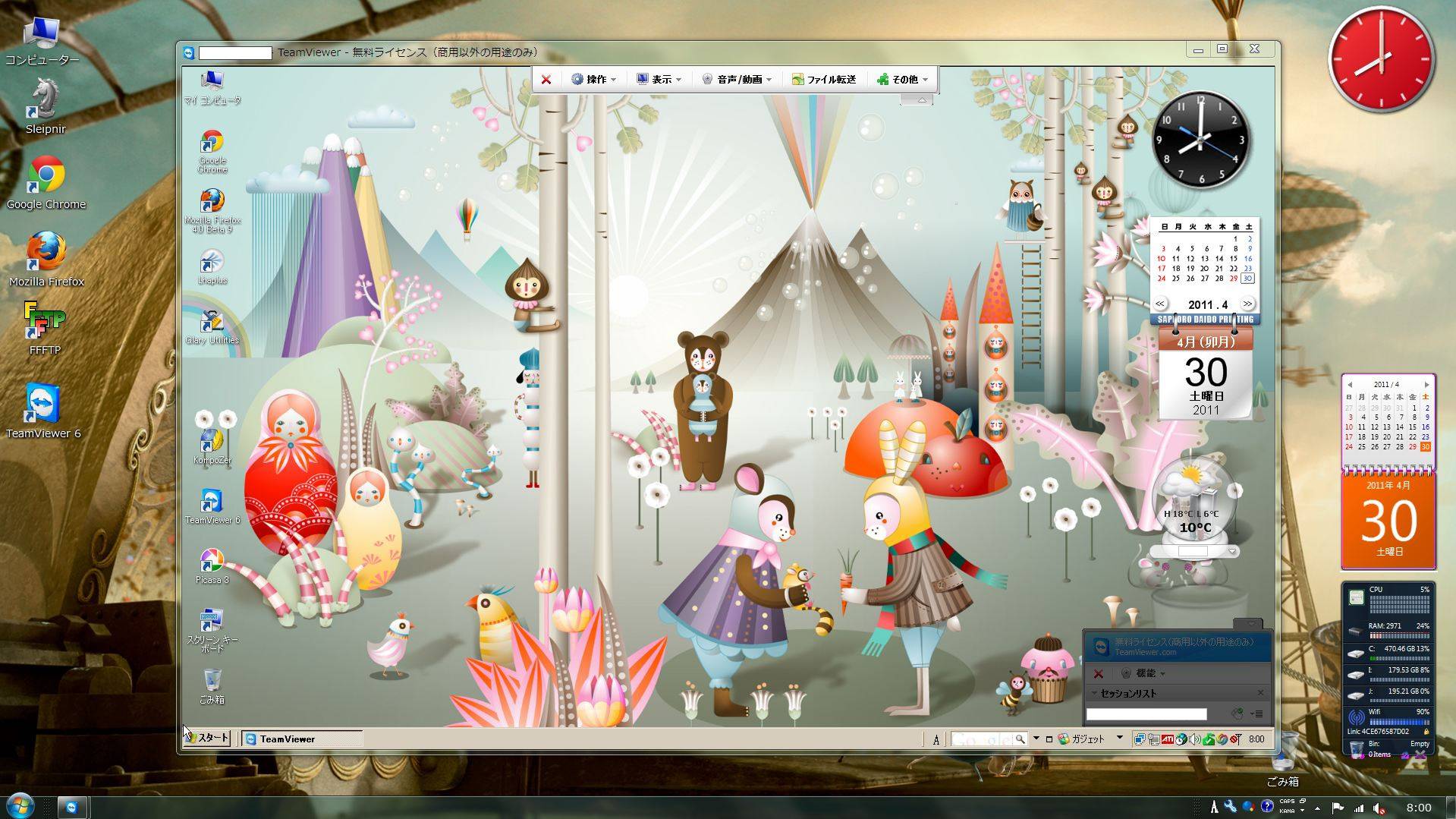Select the remote Google Chrome shortcut
The height and width of the screenshot is (819, 1456).
click(212, 151)
